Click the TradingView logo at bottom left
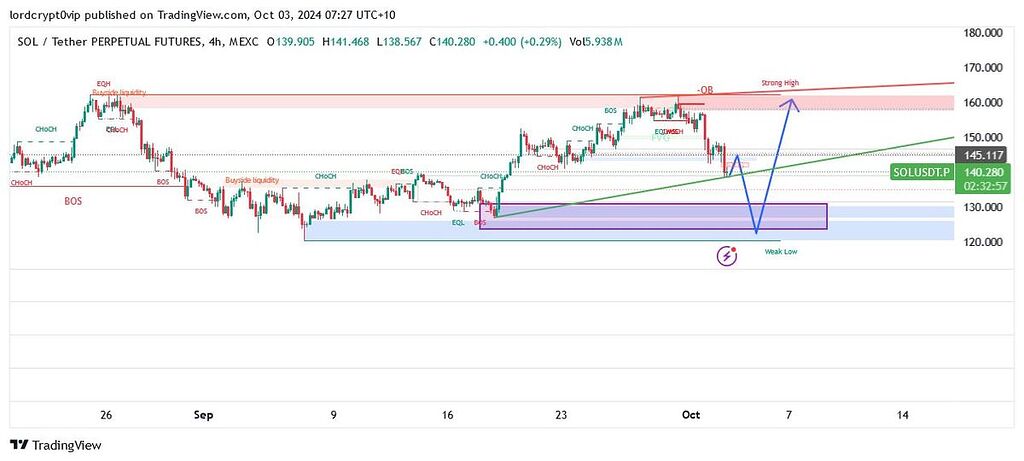This screenshot has width=1024, height=461. tap(56, 445)
